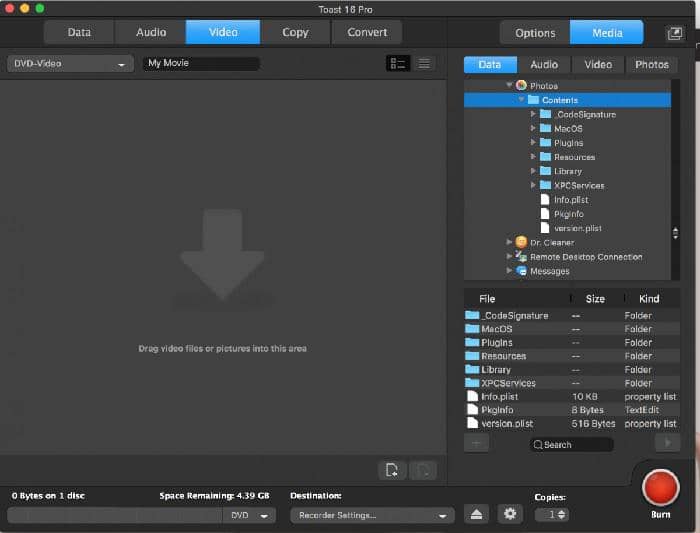Click the add (+) button under file list
Screen dimensions: 700x533
tap(476, 444)
